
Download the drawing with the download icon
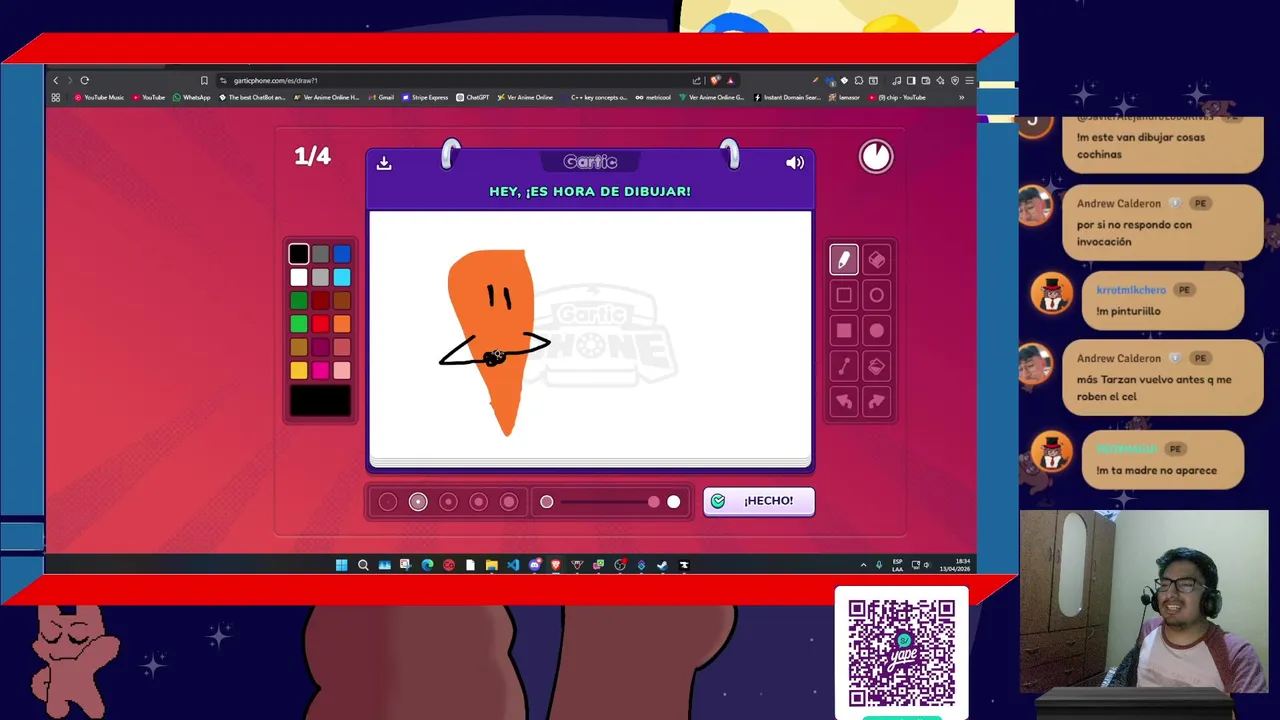pyautogui.click(x=384, y=163)
